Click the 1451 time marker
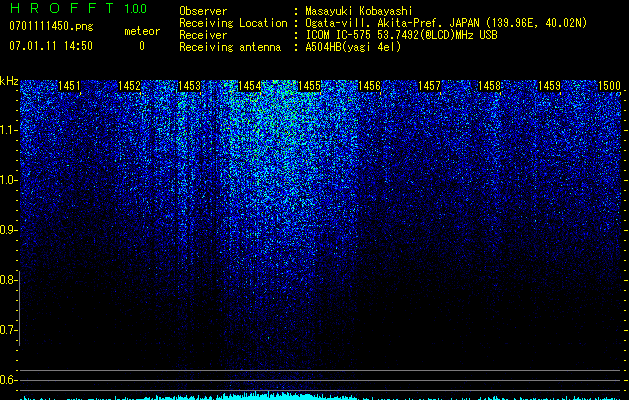The height and width of the screenshot is (400, 629). [69, 86]
